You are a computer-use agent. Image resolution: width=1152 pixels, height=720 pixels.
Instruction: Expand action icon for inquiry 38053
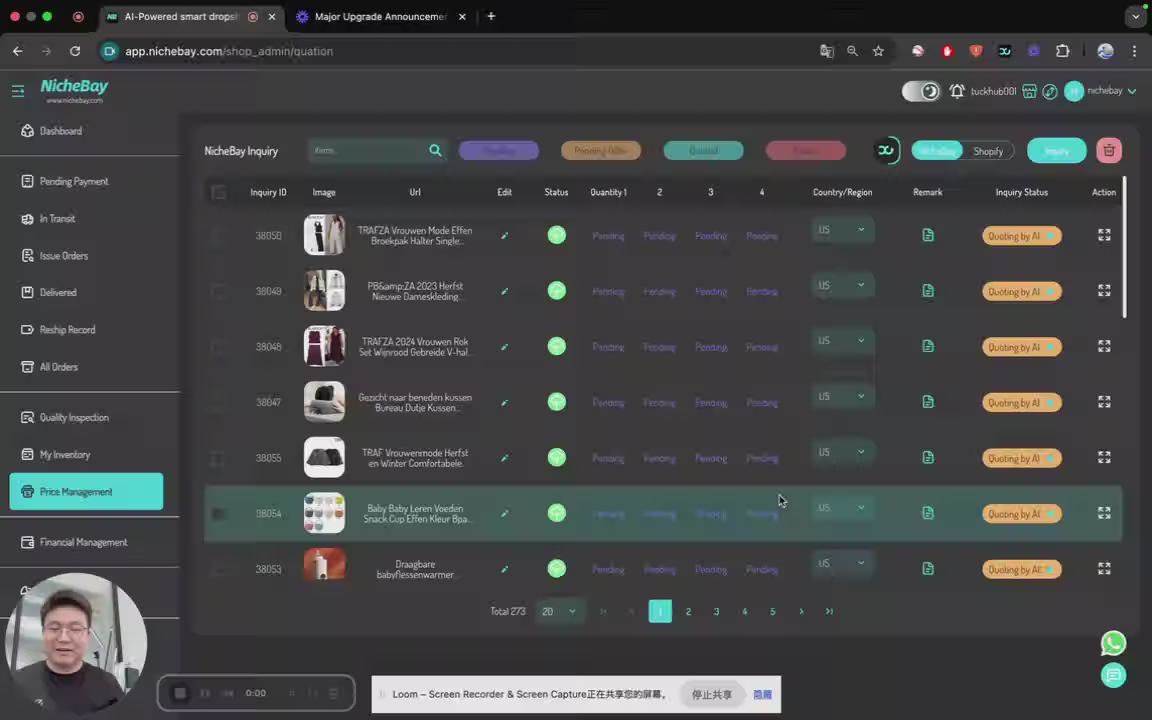[x=1104, y=569]
